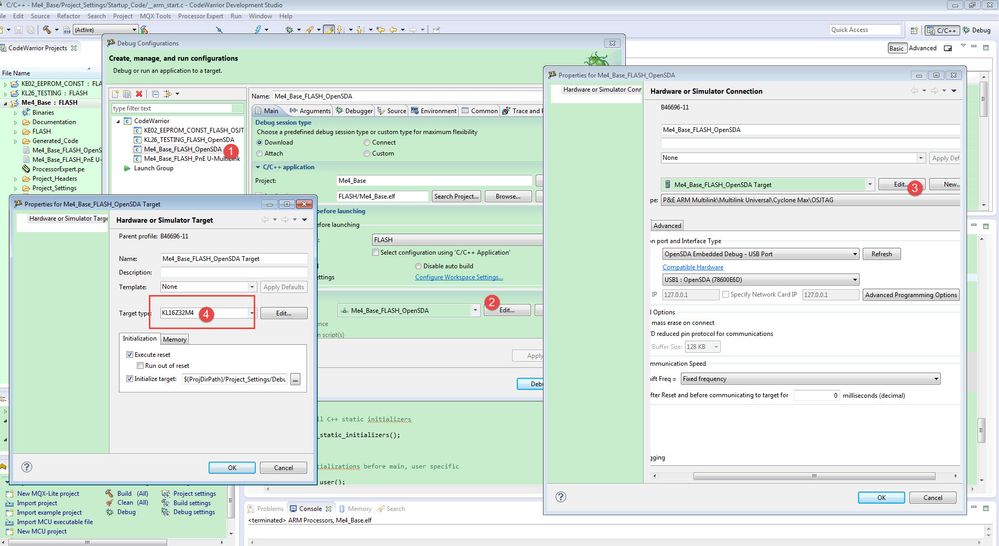This screenshot has width=999, height=546.
Task: Click the Advanced Programming Options button
Action: point(910,295)
